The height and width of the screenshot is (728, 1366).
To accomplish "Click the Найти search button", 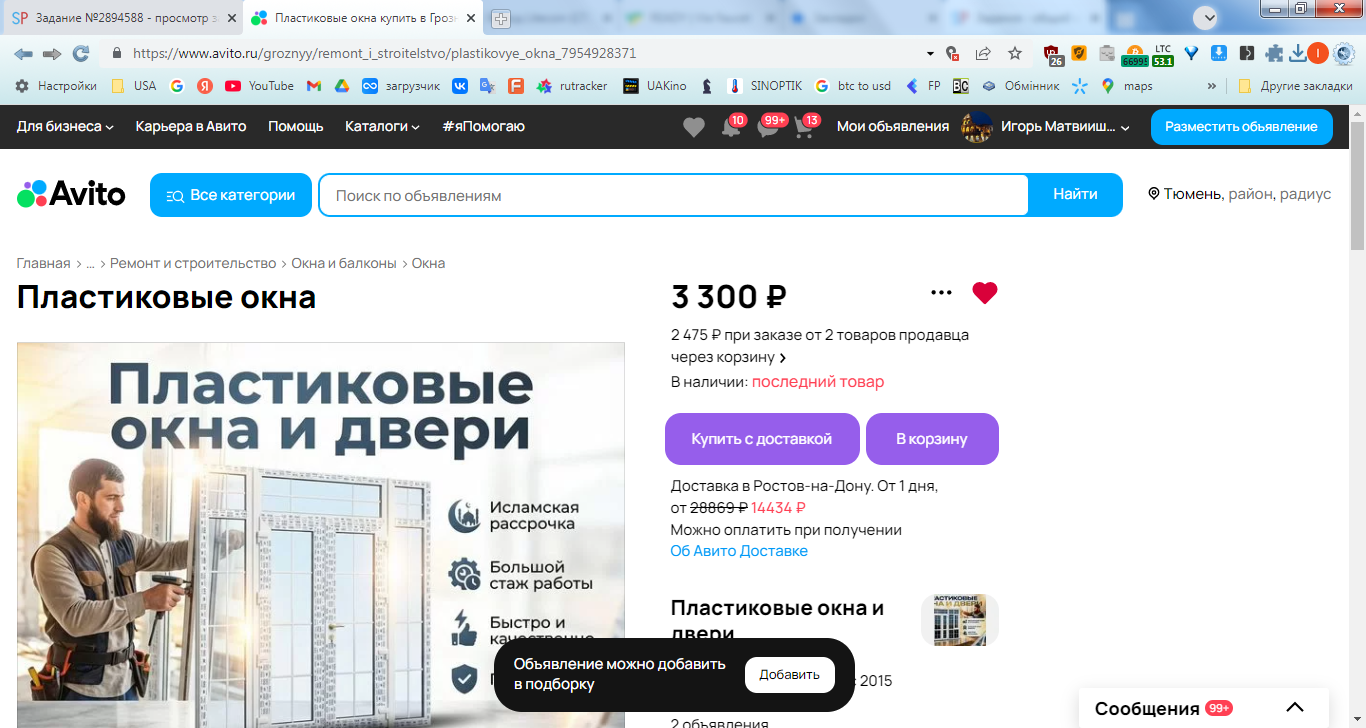I will [x=1075, y=195].
